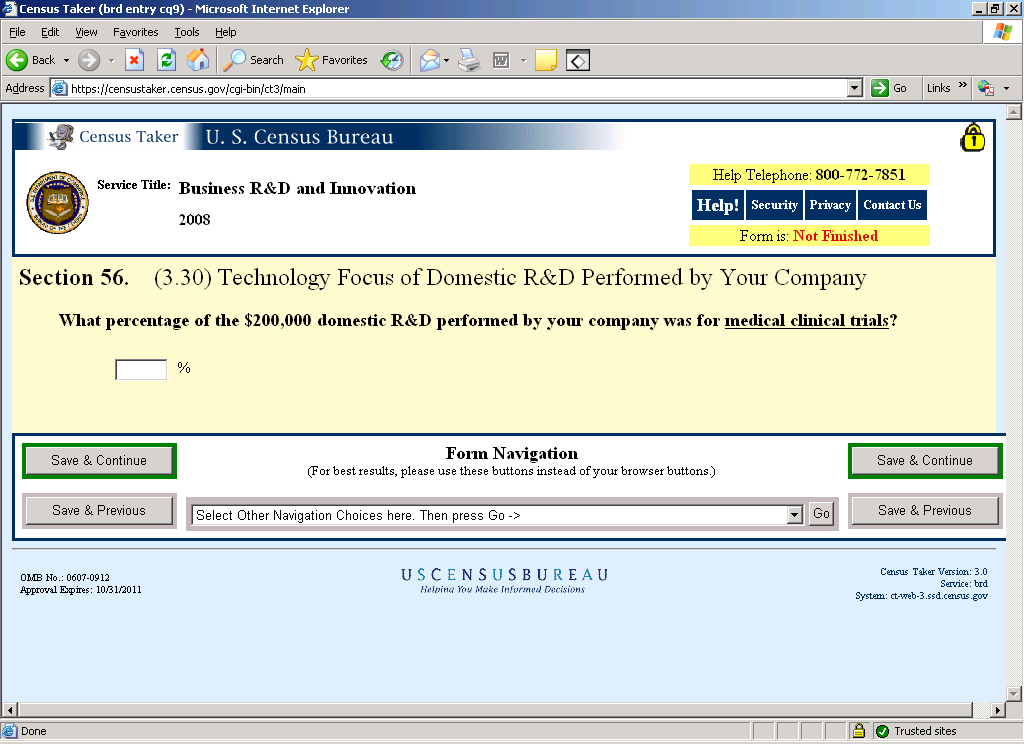Click the page icon in the address bar
The image size is (1024, 744).
click(x=59, y=88)
